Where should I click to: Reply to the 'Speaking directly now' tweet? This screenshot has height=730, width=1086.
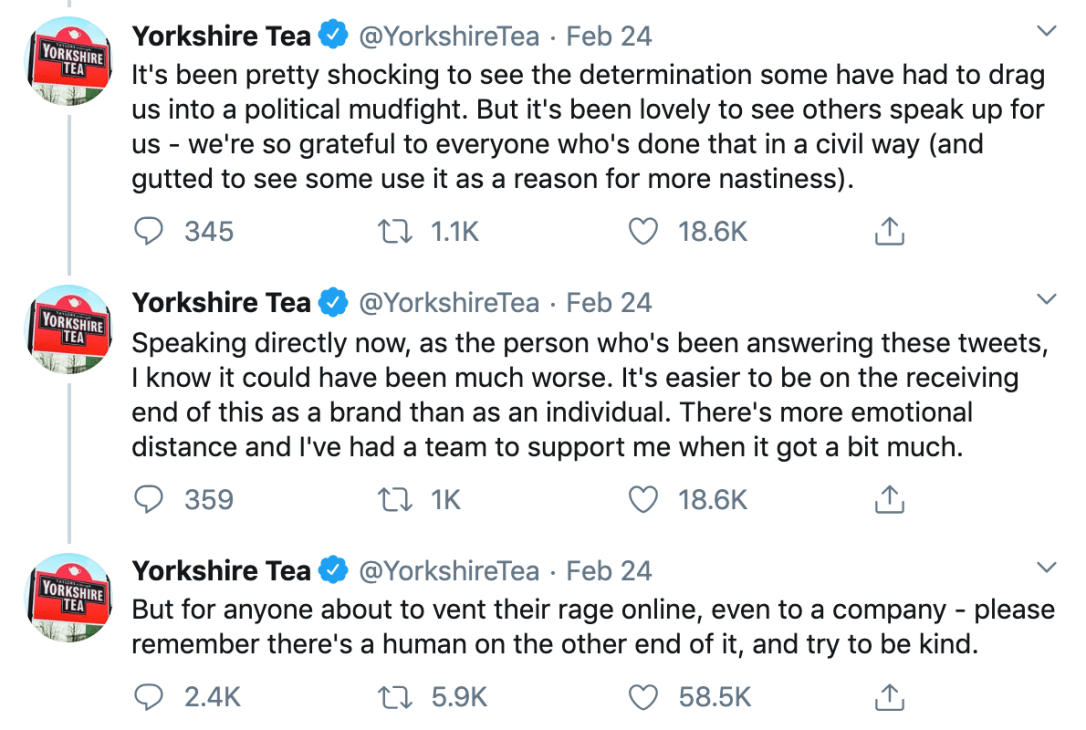click(149, 499)
